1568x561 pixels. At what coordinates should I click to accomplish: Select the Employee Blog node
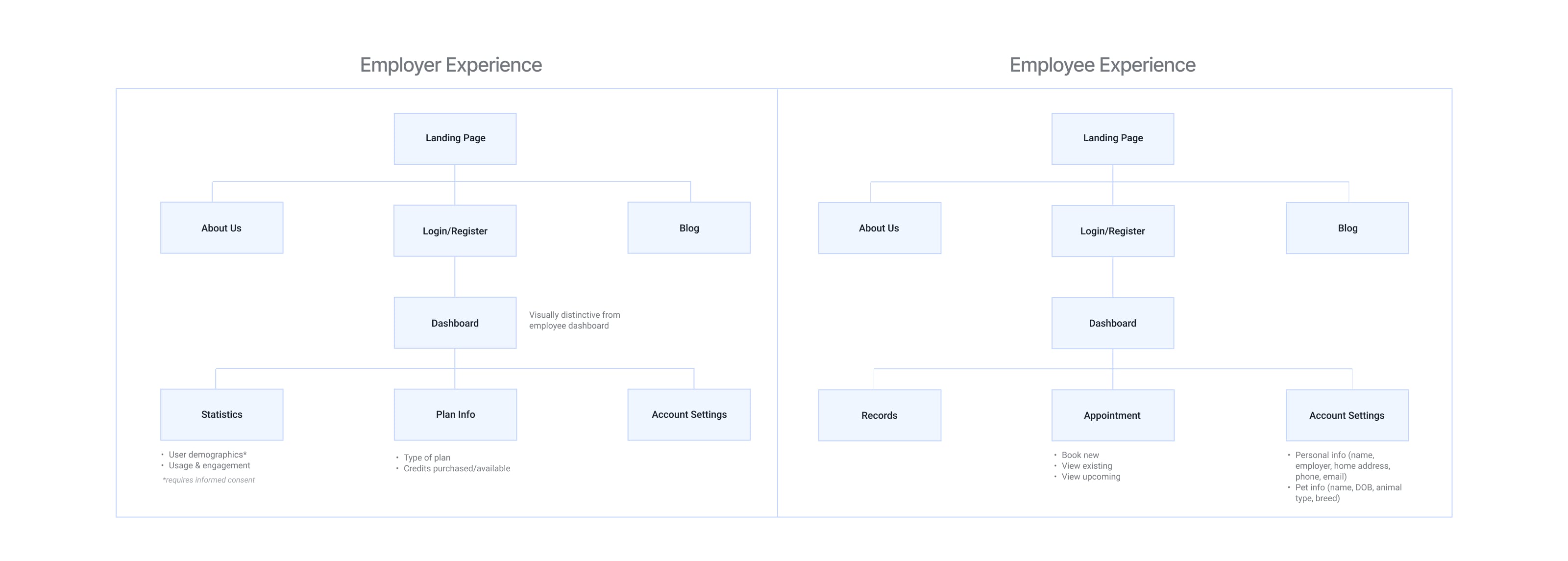click(1347, 228)
